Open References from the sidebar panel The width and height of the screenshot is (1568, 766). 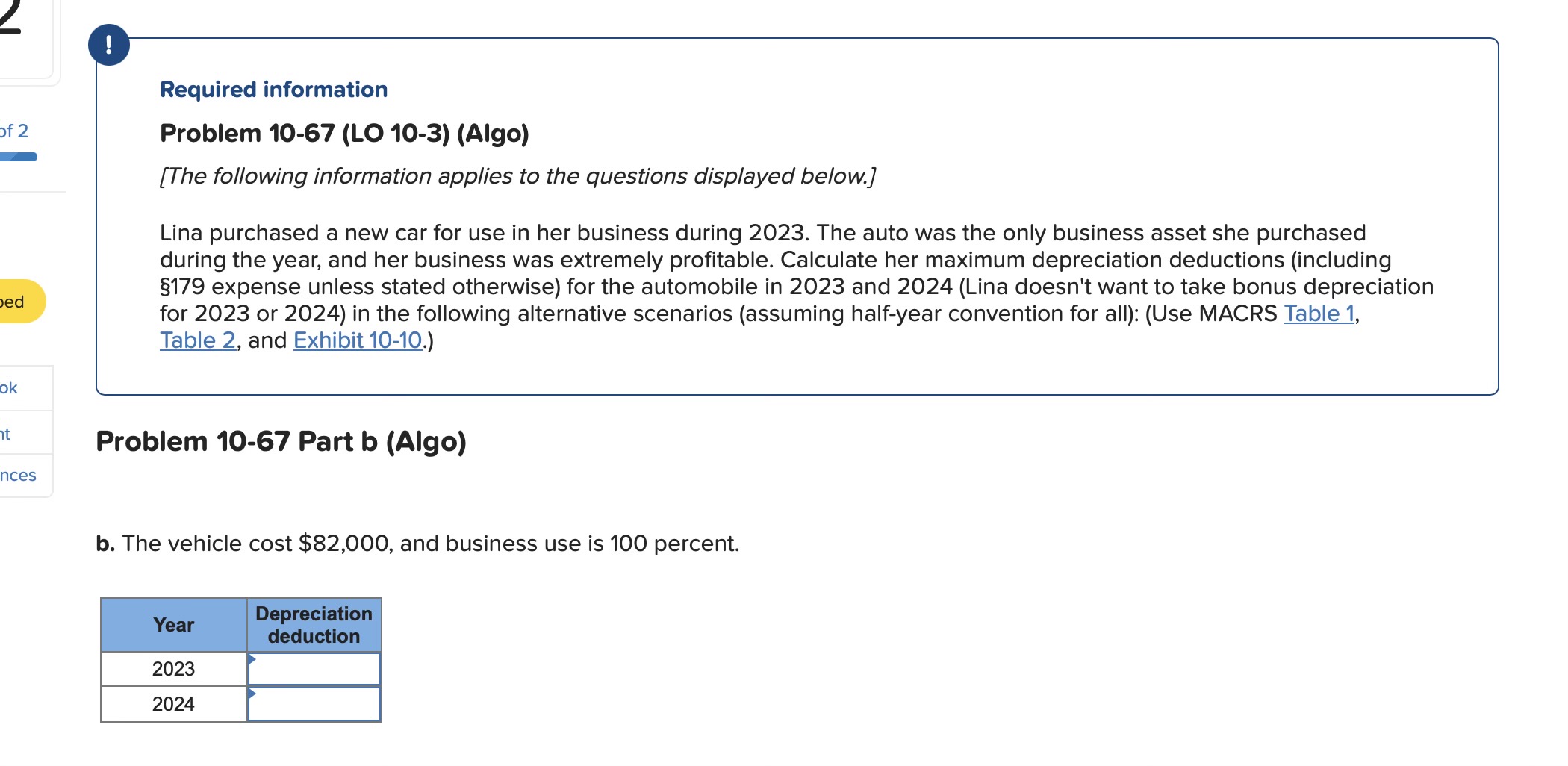click(x=20, y=474)
